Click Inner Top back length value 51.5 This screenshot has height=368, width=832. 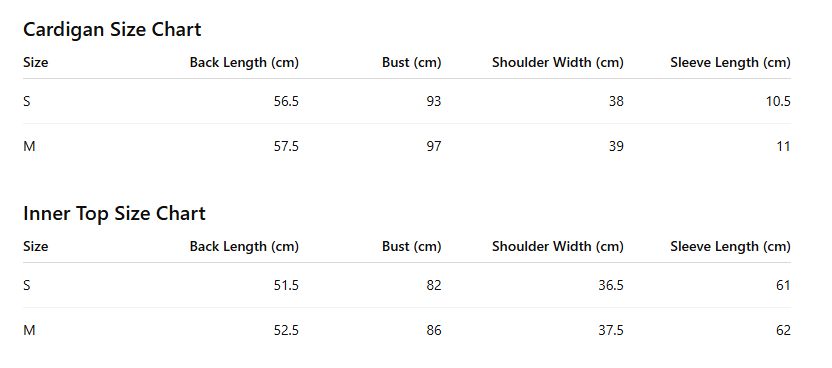286,285
